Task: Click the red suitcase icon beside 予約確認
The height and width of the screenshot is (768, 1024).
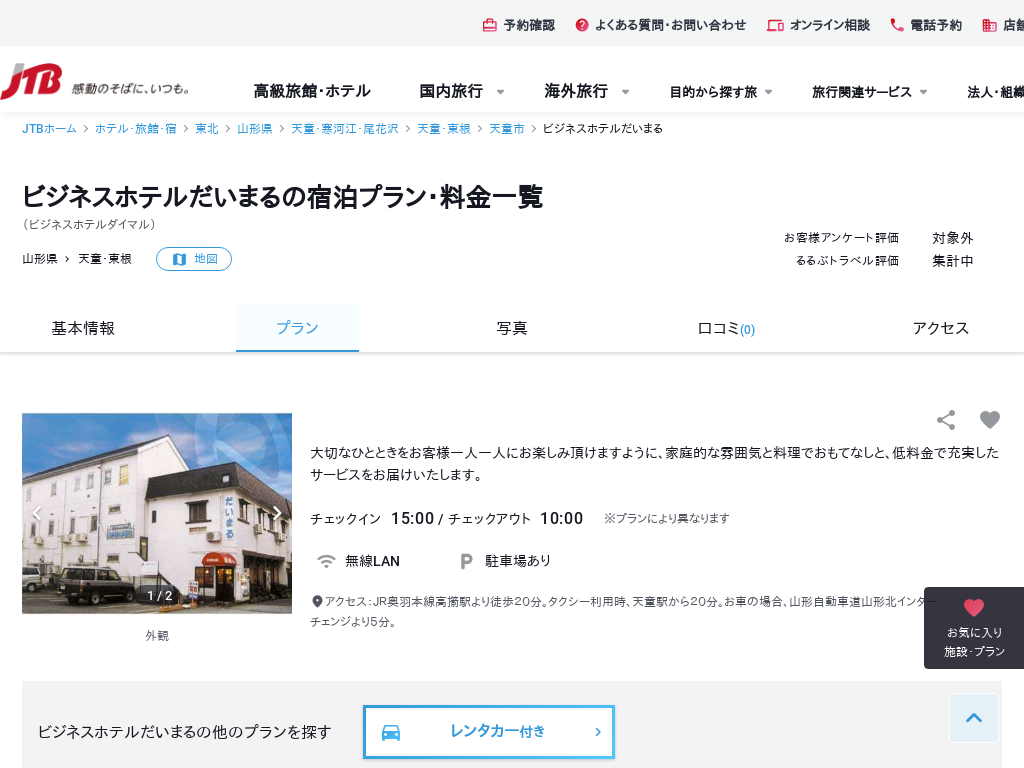Action: (489, 25)
